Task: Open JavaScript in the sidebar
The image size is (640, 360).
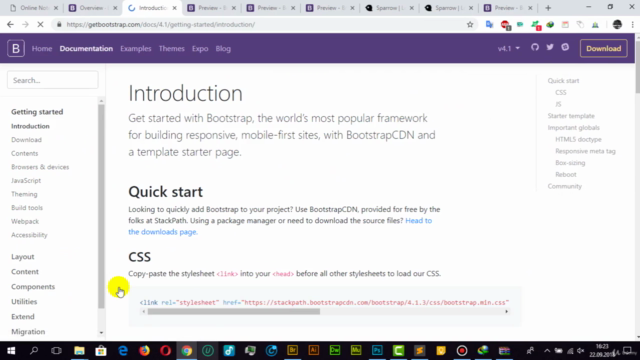Action: (26, 180)
